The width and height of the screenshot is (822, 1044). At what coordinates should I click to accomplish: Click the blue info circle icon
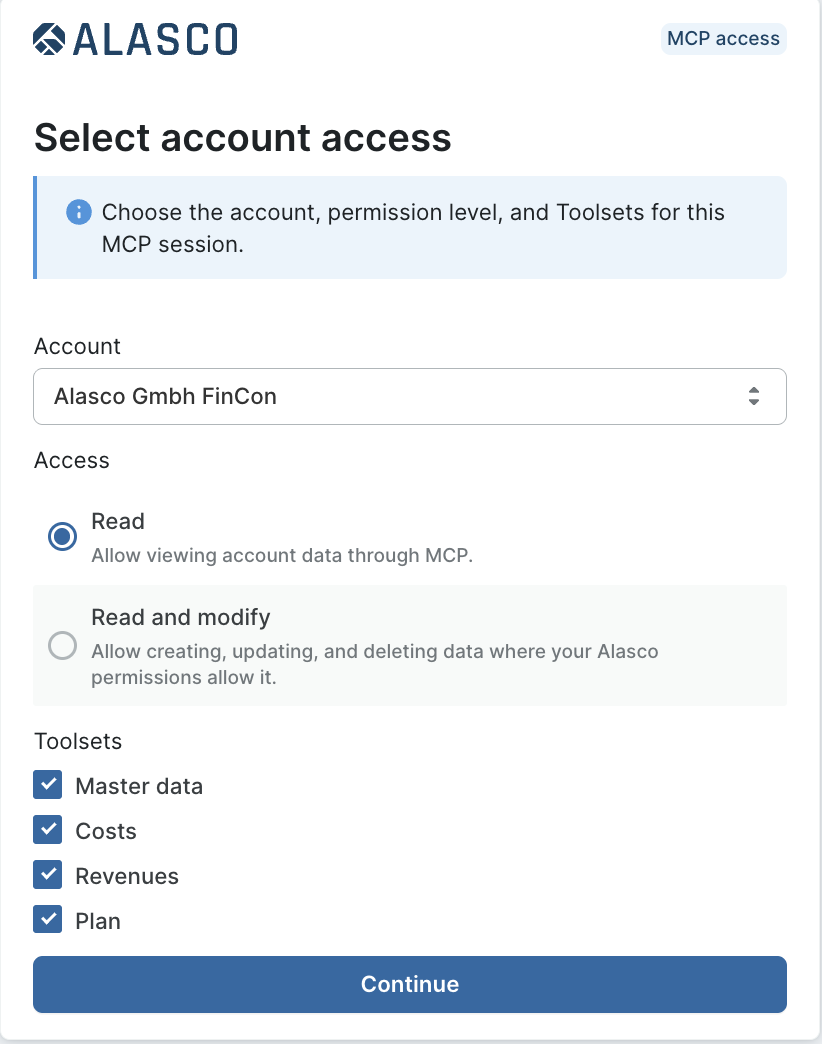coord(79,212)
